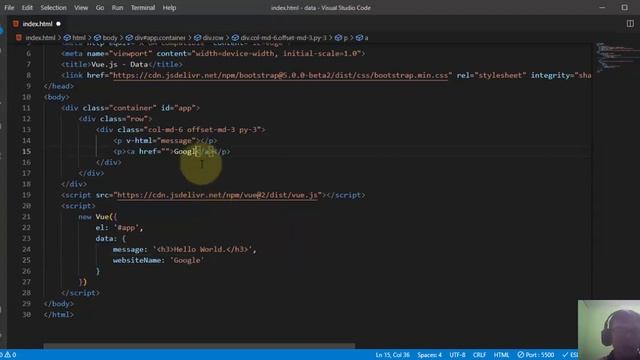Click line number 21 in gutter
Viewport: 640px width, 360px height.
point(26,217)
